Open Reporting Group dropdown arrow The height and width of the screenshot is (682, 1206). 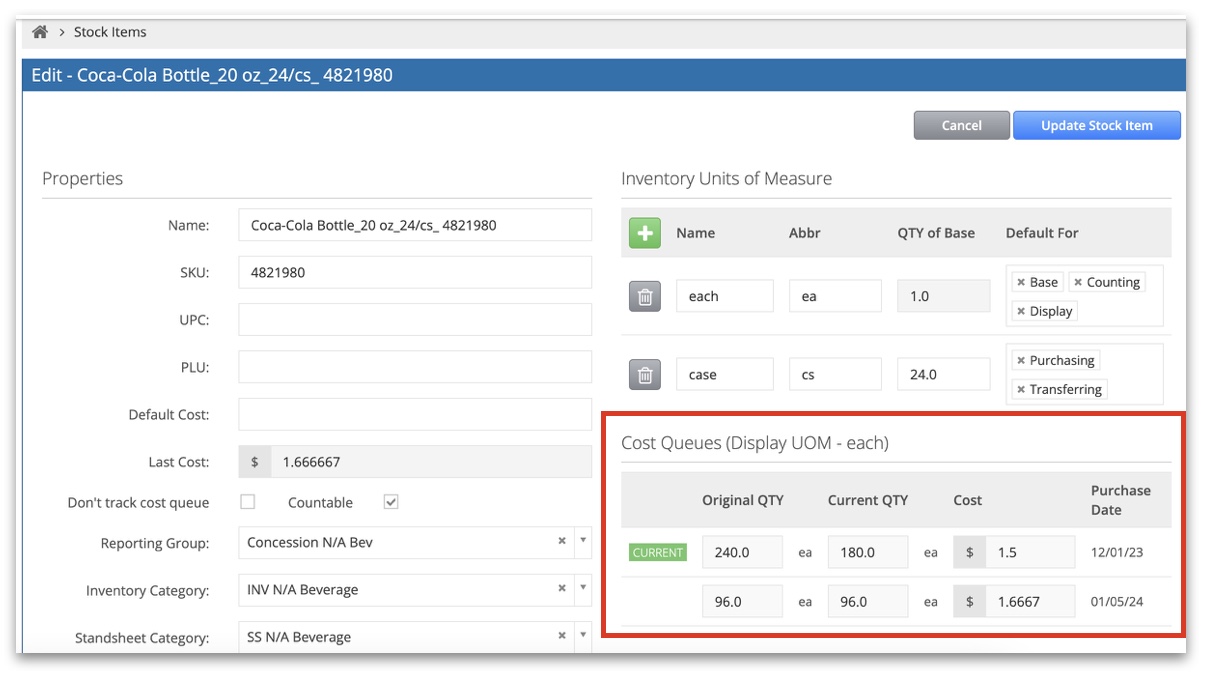point(583,542)
